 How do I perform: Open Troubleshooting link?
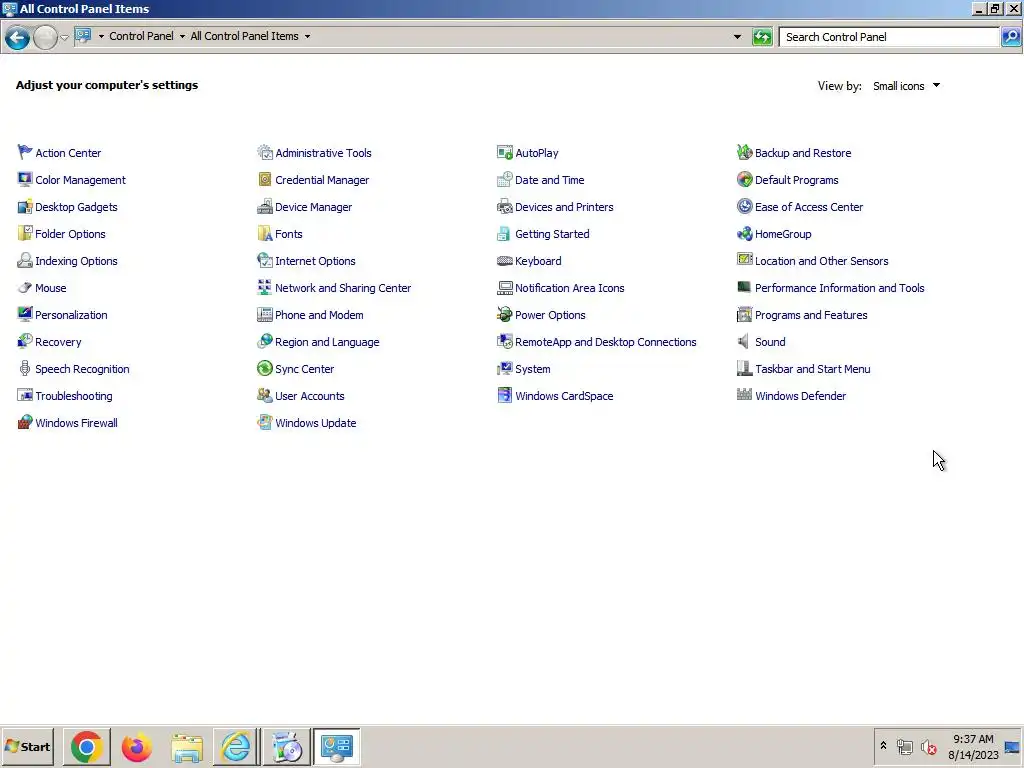(74, 396)
